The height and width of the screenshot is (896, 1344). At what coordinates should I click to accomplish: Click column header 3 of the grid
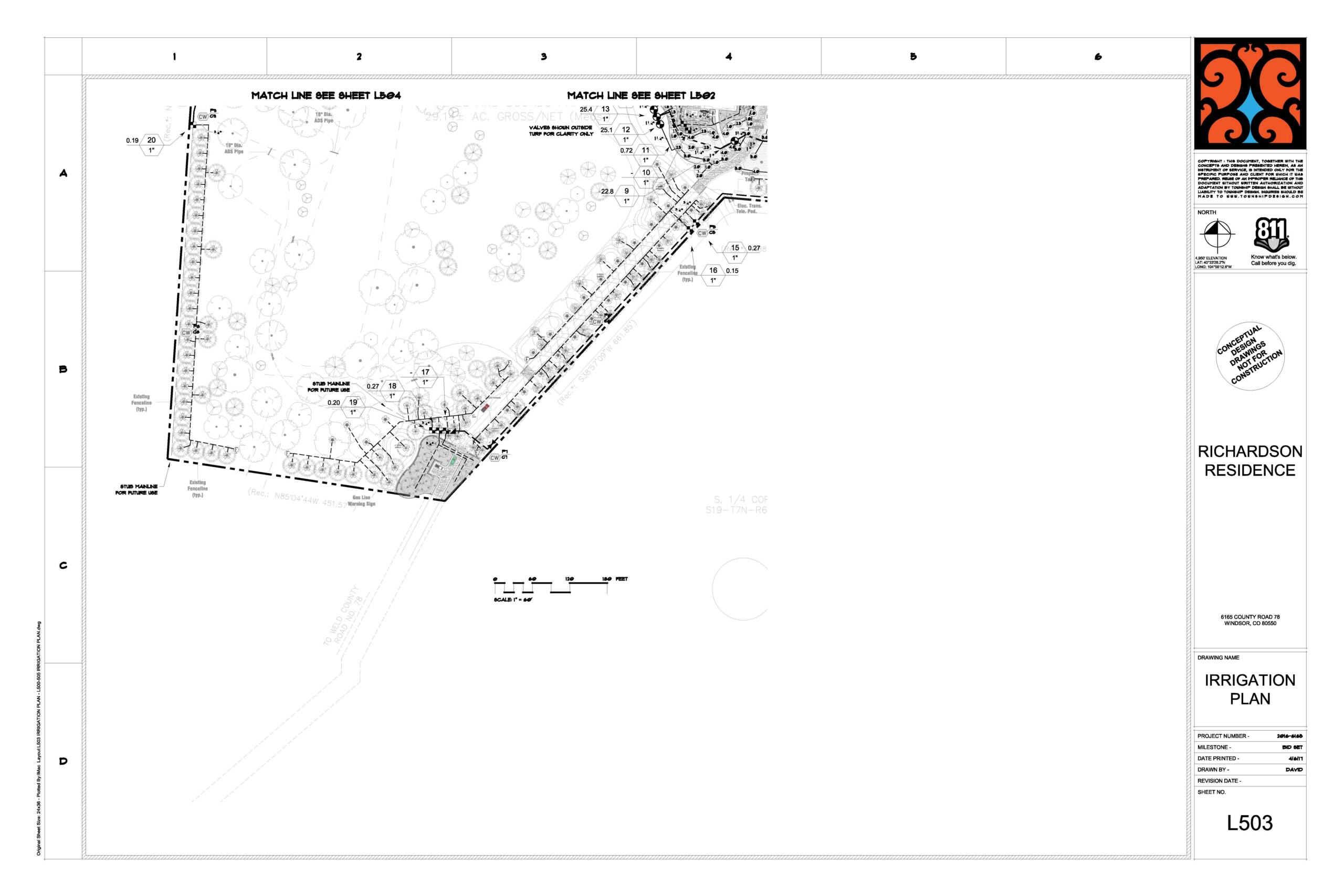pyautogui.click(x=543, y=57)
